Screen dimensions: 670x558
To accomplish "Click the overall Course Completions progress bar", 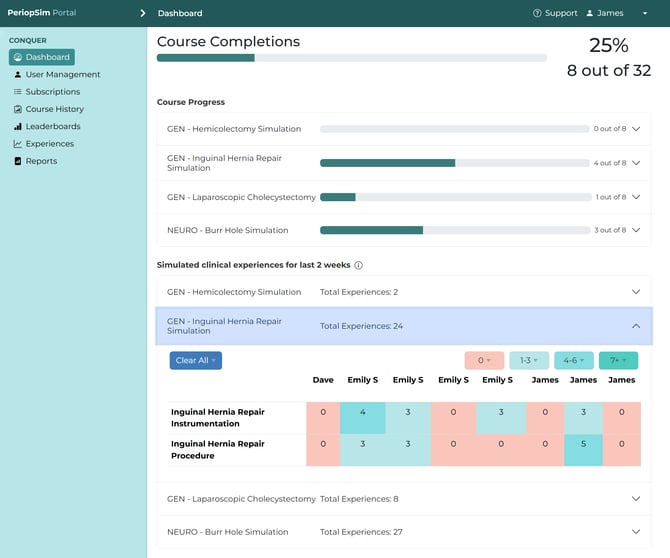I will point(352,58).
